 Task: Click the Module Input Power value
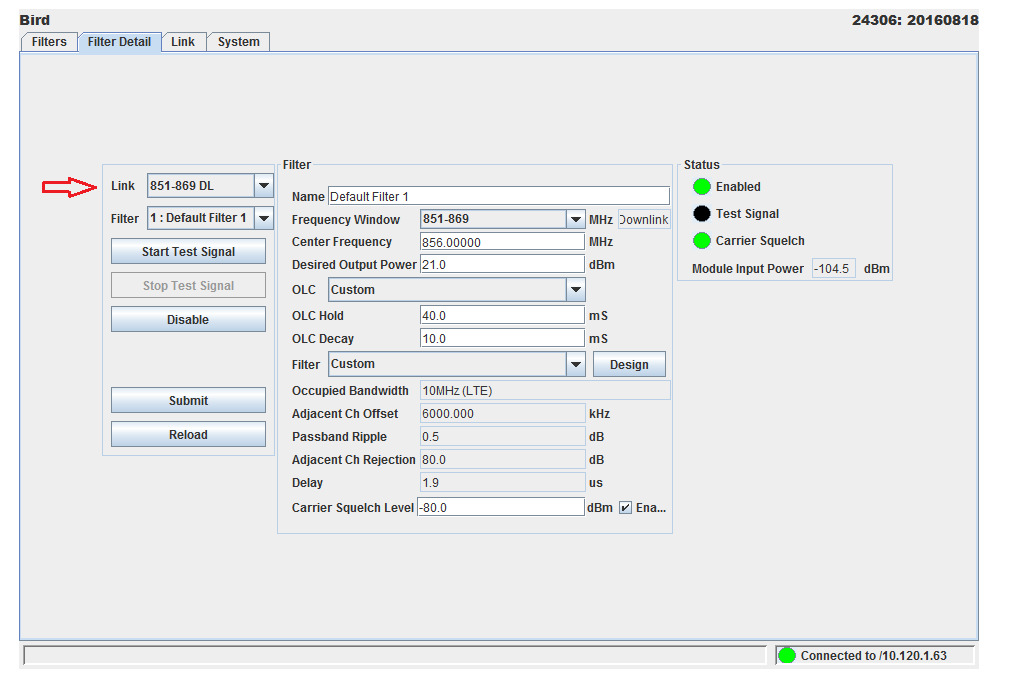[x=834, y=268]
